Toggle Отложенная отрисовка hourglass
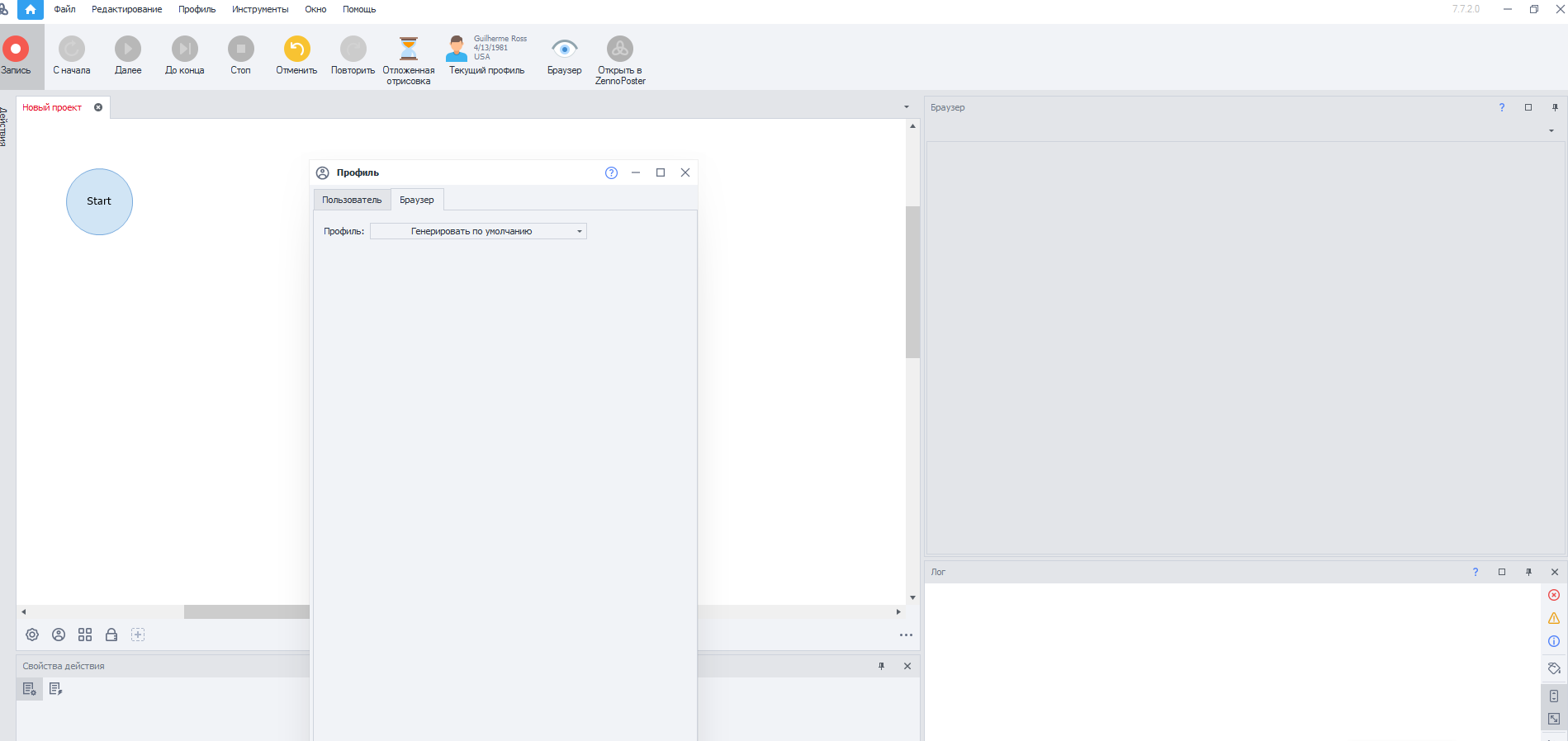This screenshot has height=741, width=1568. click(409, 49)
